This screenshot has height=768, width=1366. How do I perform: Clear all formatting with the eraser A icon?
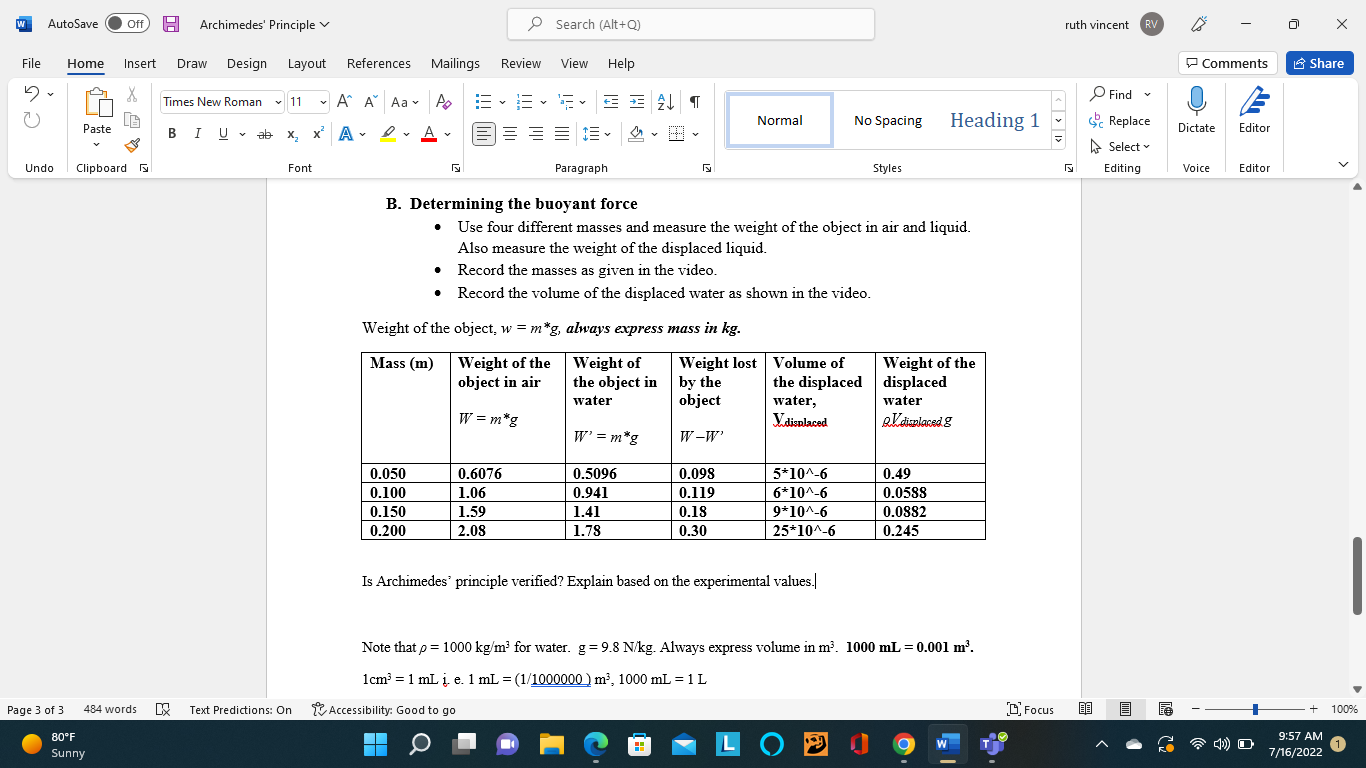pos(445,102)
